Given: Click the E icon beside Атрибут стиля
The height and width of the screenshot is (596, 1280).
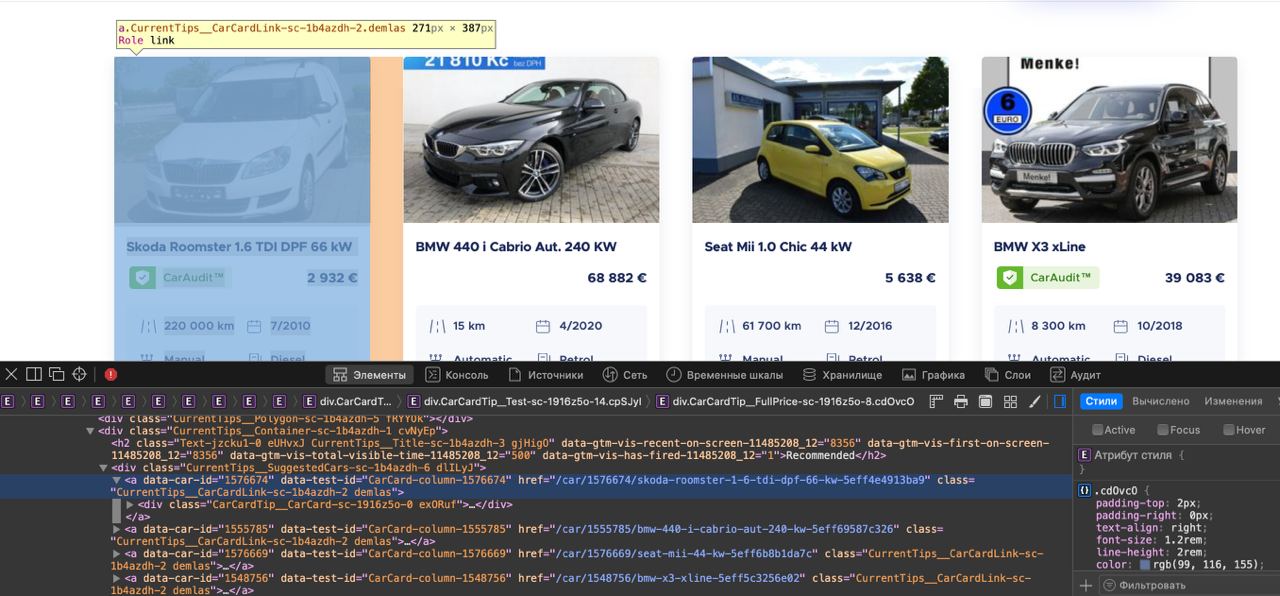Looking at the screenshot, I should pos(1084,455).
